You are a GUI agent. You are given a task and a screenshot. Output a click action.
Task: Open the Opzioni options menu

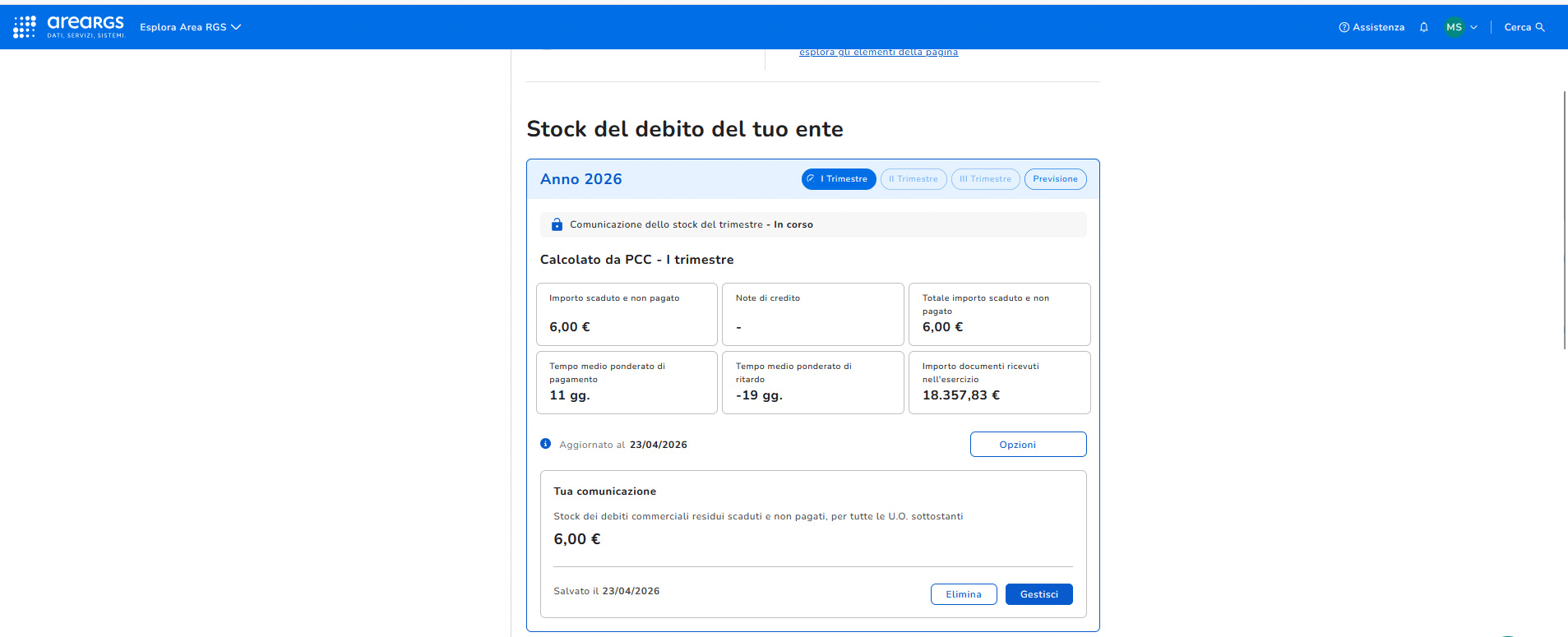(x=1028, y=445)
